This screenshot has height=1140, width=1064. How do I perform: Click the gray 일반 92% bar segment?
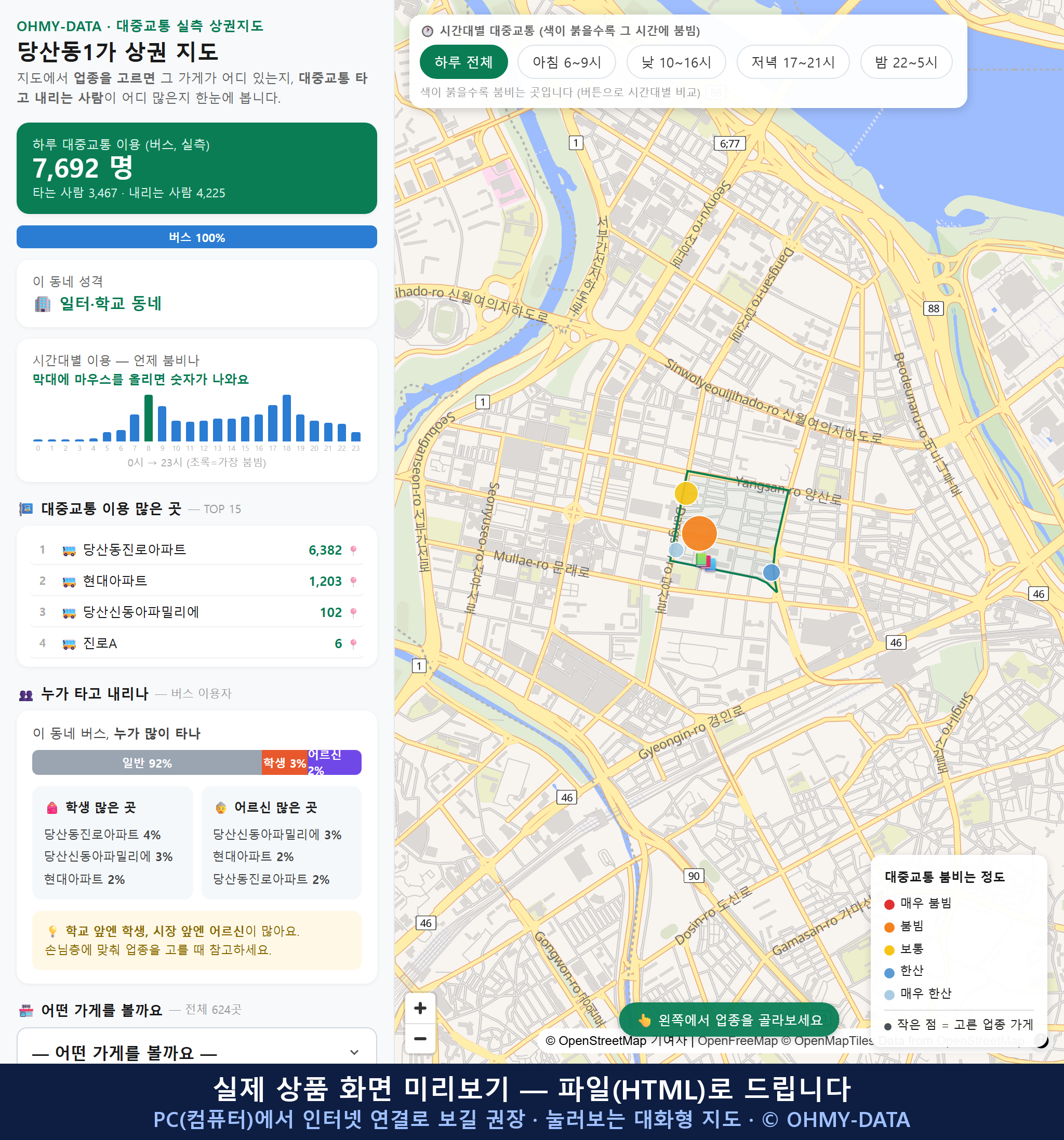click(x=147, y=762)
